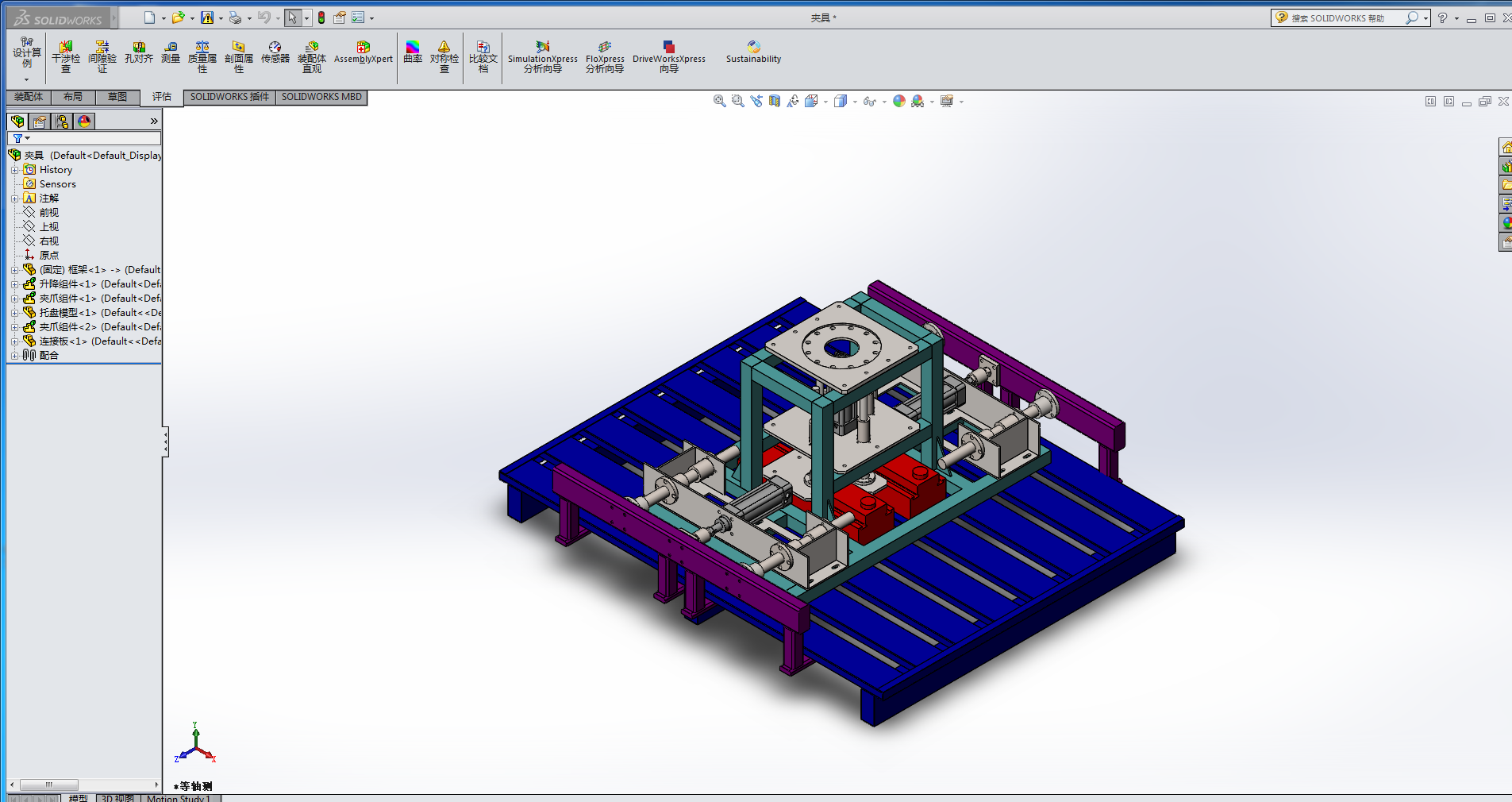Run the 干涉检查 interference check tool
Viewport: 1512px width, 802px height.
point(66,57)
